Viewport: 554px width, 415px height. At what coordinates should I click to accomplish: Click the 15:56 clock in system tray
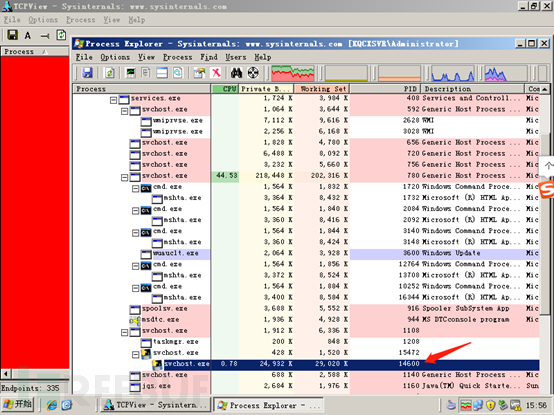coord(537,405)
